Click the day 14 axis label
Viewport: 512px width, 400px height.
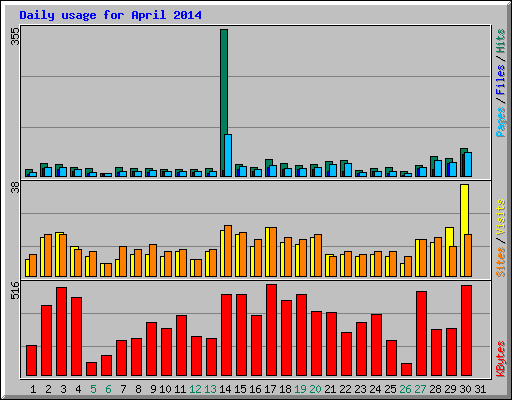pos(225,389)
